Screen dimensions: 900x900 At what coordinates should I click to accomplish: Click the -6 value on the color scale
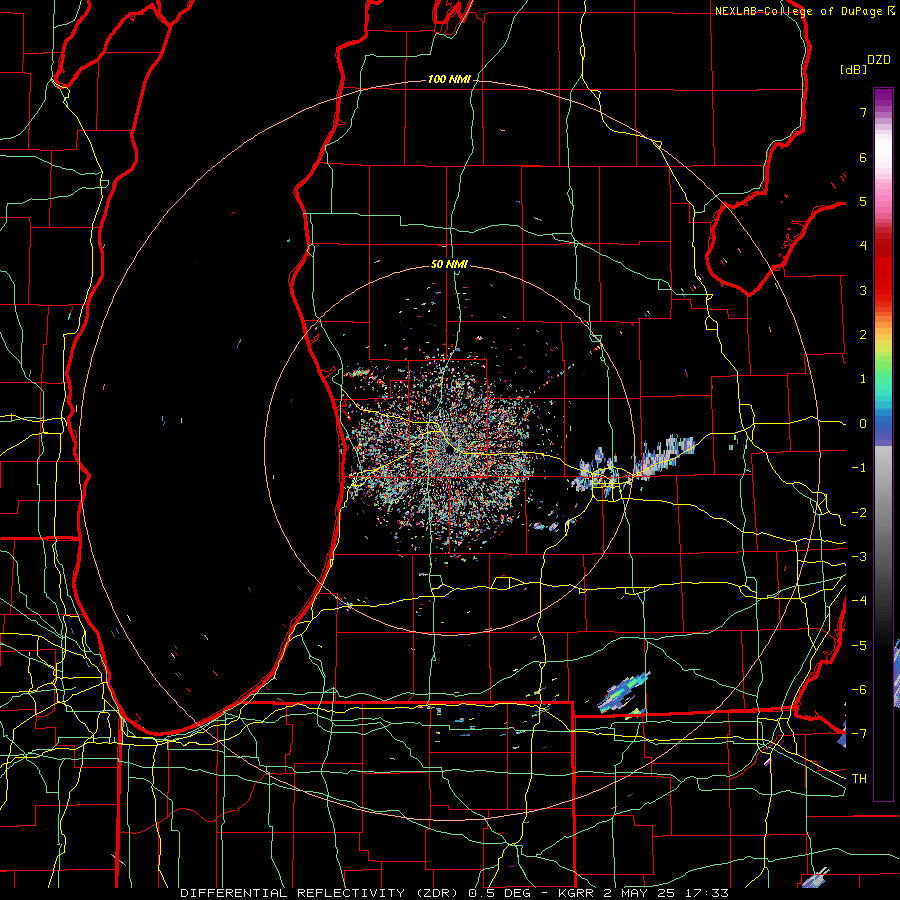(x=859, y=690)
